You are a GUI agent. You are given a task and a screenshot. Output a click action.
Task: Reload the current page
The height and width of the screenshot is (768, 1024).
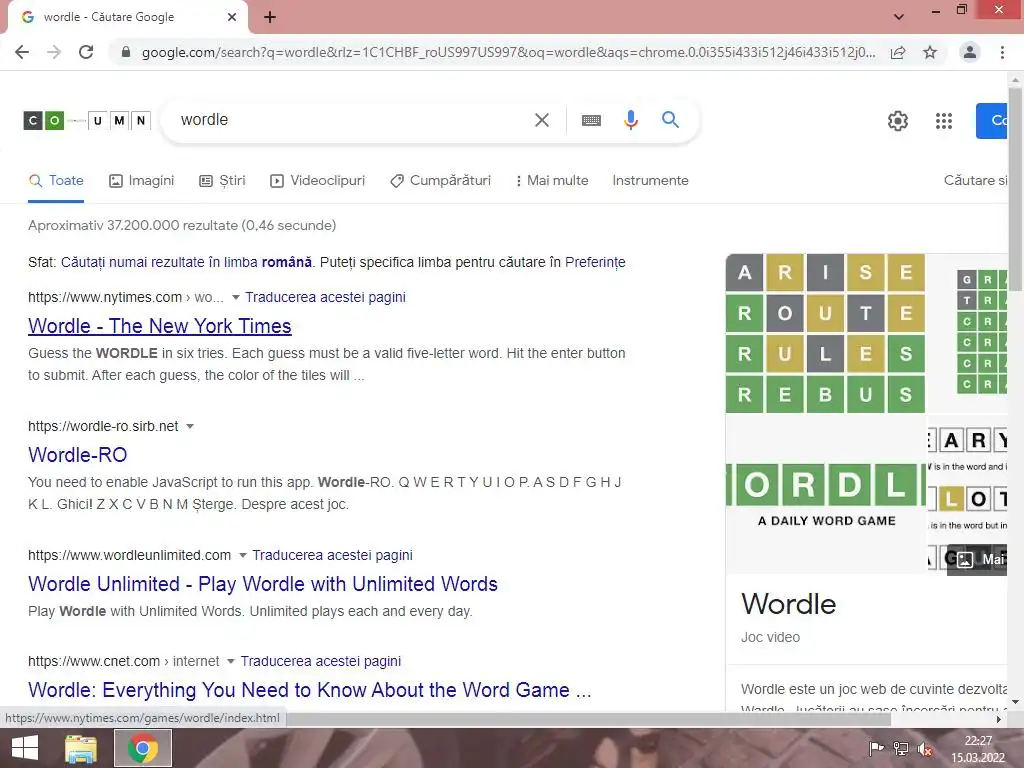click(x=86, y=52)
